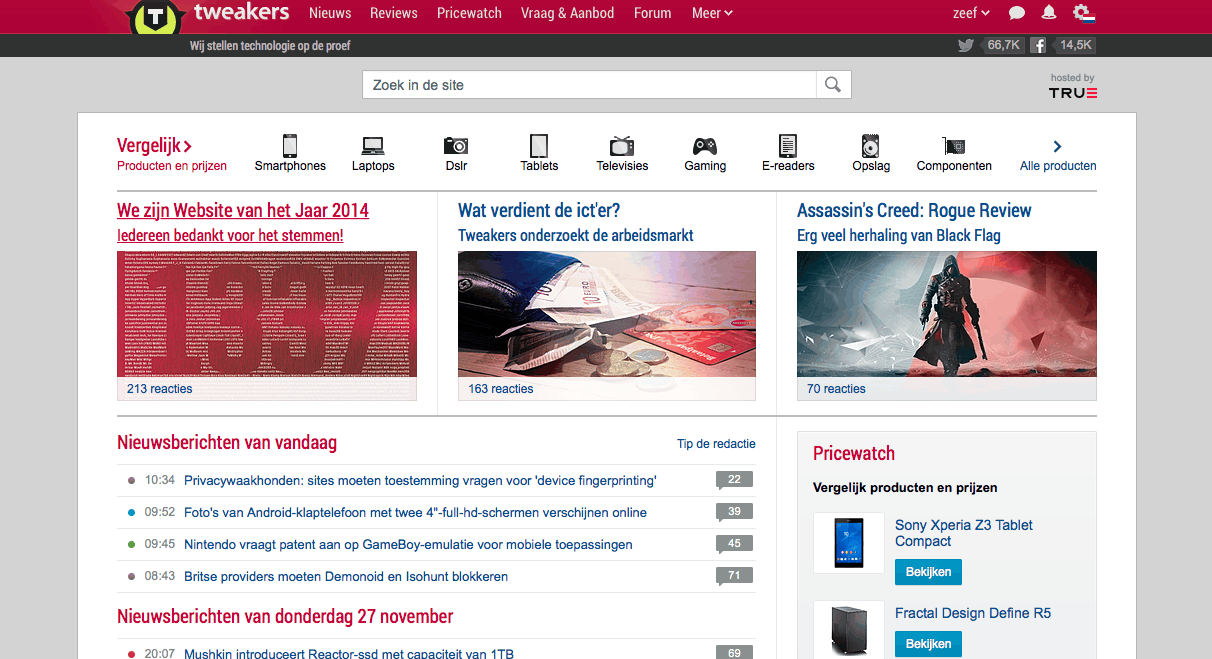
Task: Expand the zeef user menu
Action: coord(971,13)
